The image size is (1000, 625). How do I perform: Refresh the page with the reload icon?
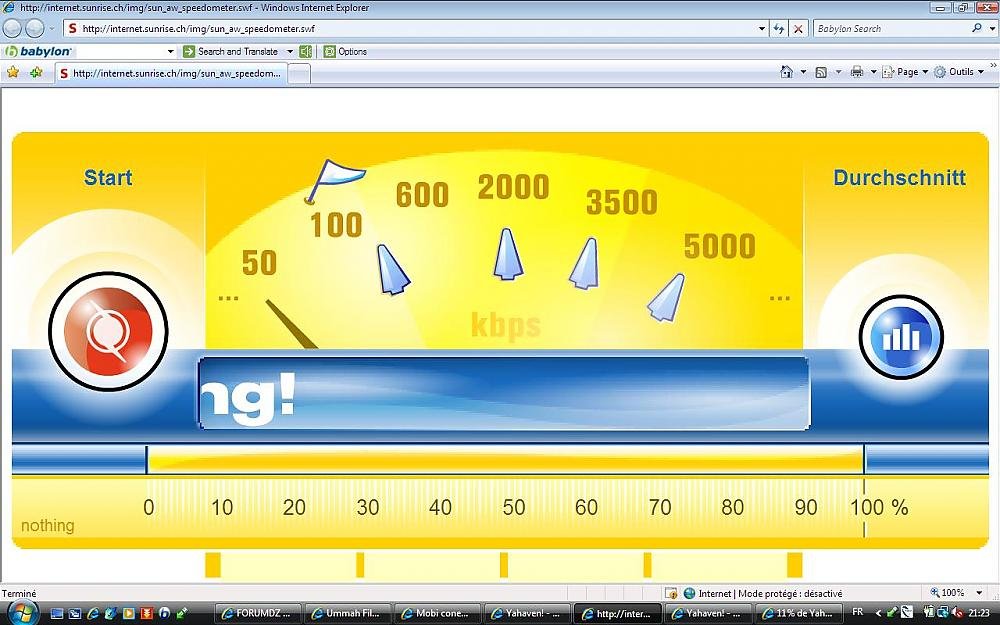pos(779,29)
